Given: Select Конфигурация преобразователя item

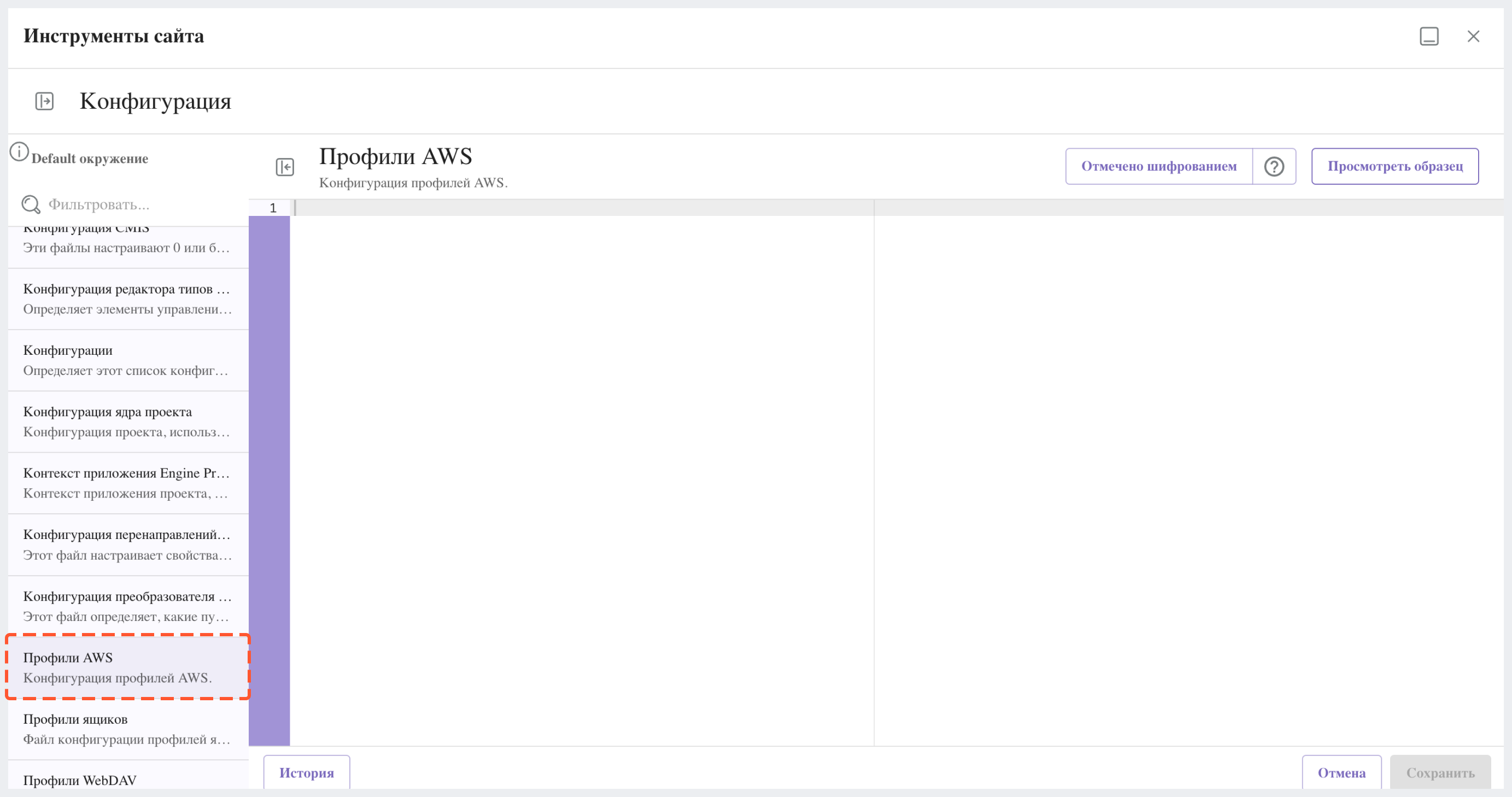Looking at the screenshot, I should pos(128,606).
